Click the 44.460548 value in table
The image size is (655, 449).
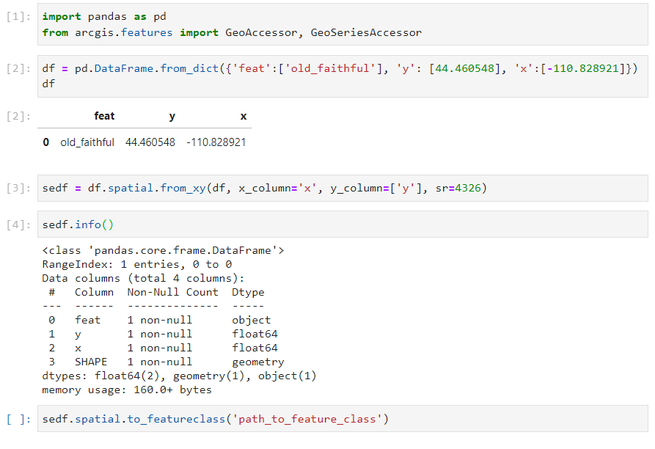[x=150, y=143]
